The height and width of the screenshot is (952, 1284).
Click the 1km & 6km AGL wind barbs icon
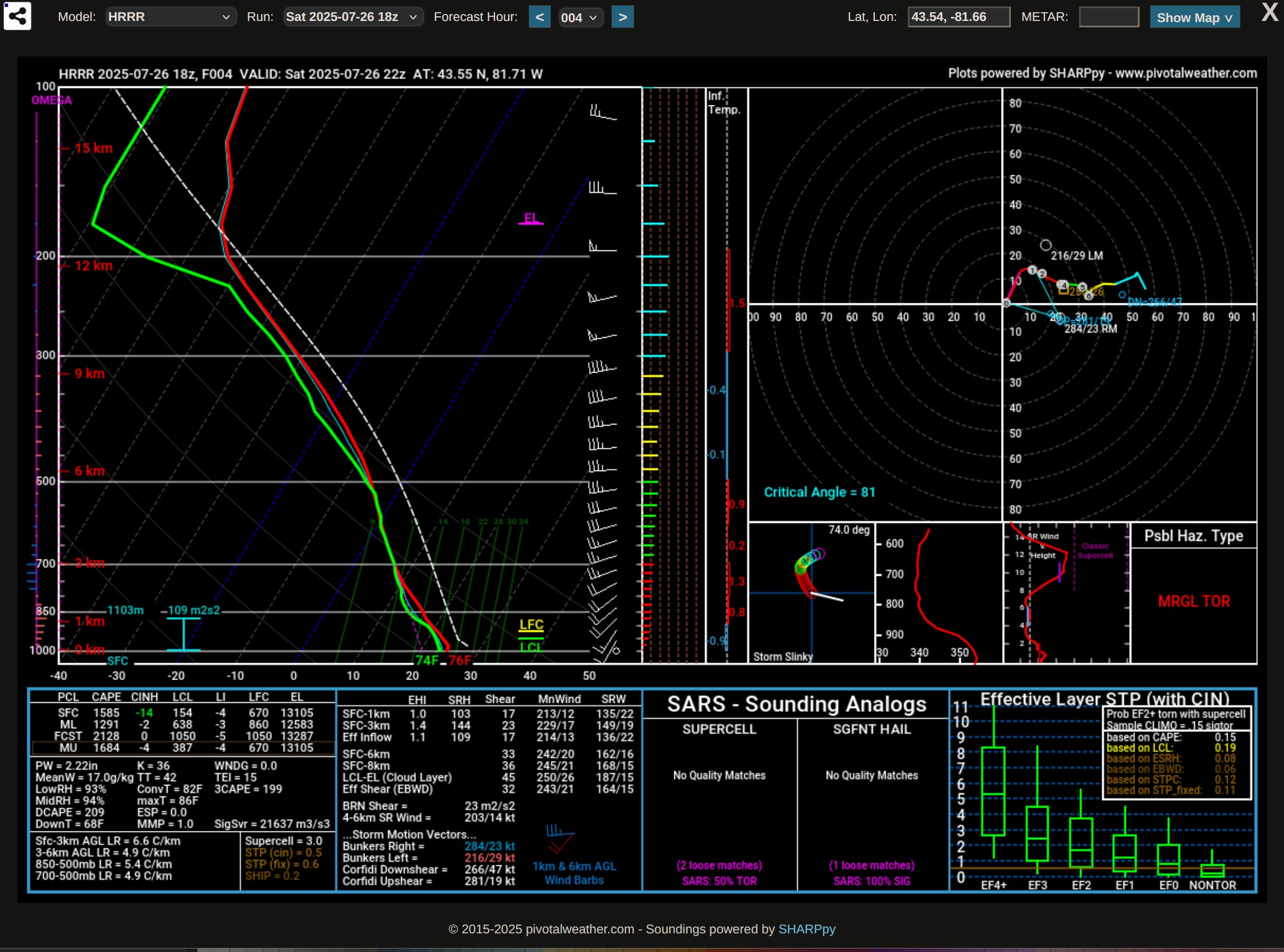pyautogui.click(x=560, y=837)
